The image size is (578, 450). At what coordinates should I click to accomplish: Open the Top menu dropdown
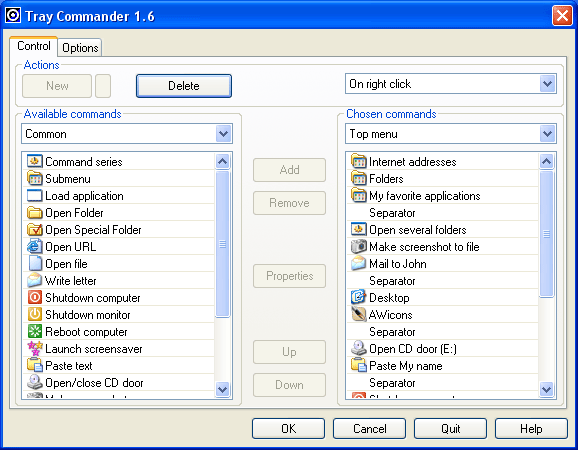pos(547,133)
